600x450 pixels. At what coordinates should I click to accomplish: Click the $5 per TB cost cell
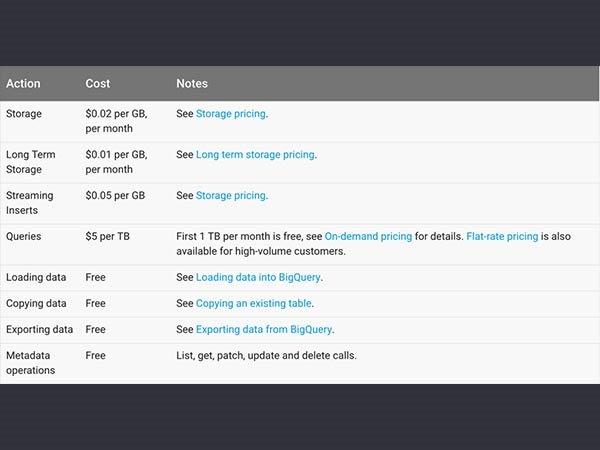[x=108, y=237]
